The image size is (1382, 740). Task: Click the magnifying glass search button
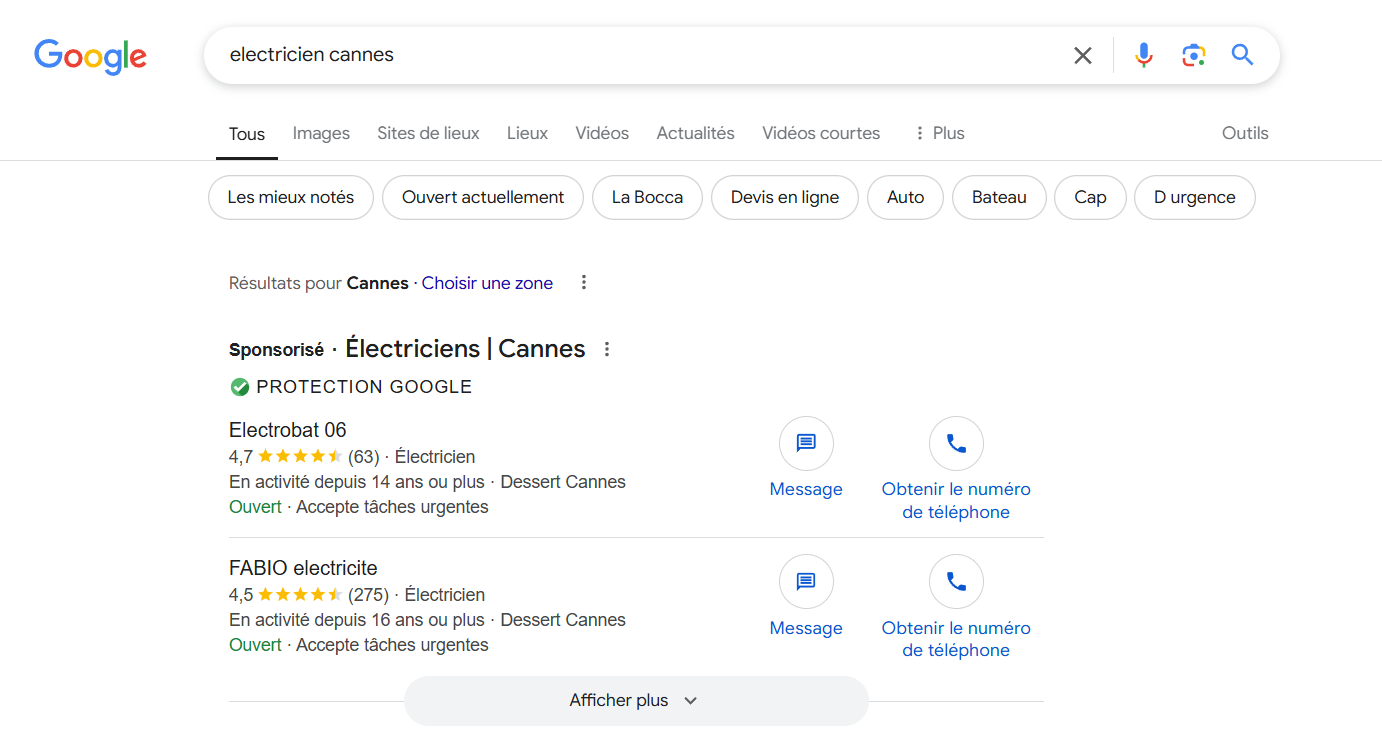tap(1242, 55)
